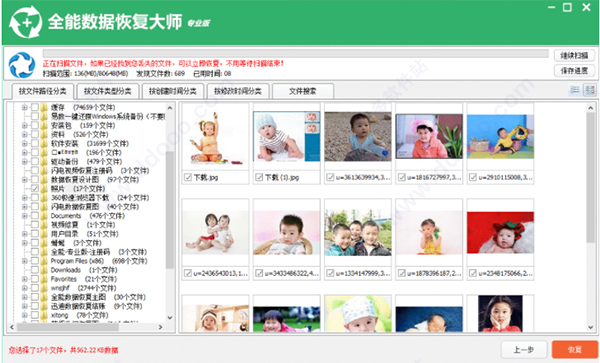
Task: Select thumbnail of u=2910115008 image
Action: click(x=500, y=137)
